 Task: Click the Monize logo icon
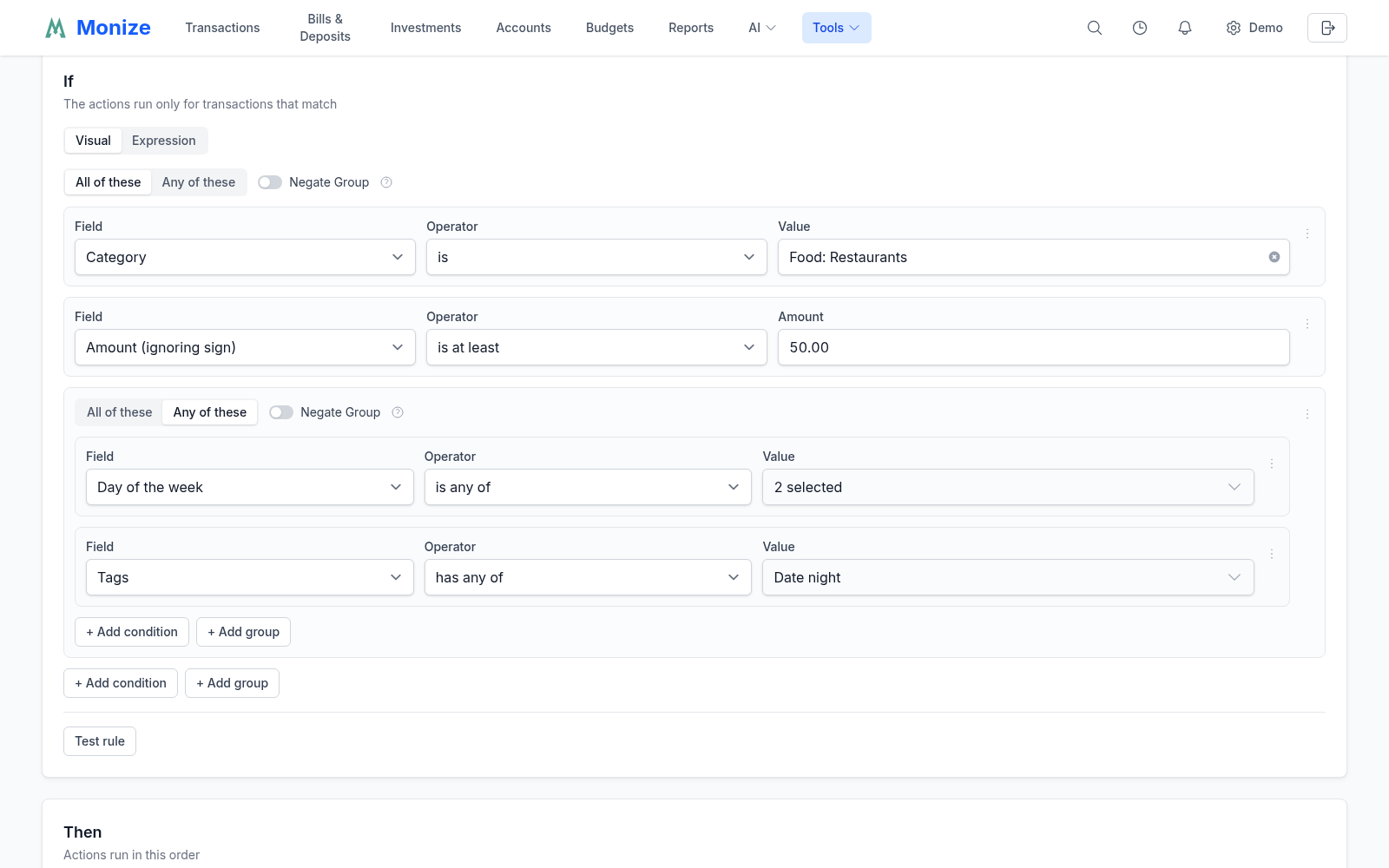pyautogui.click(x=56, y=28)
